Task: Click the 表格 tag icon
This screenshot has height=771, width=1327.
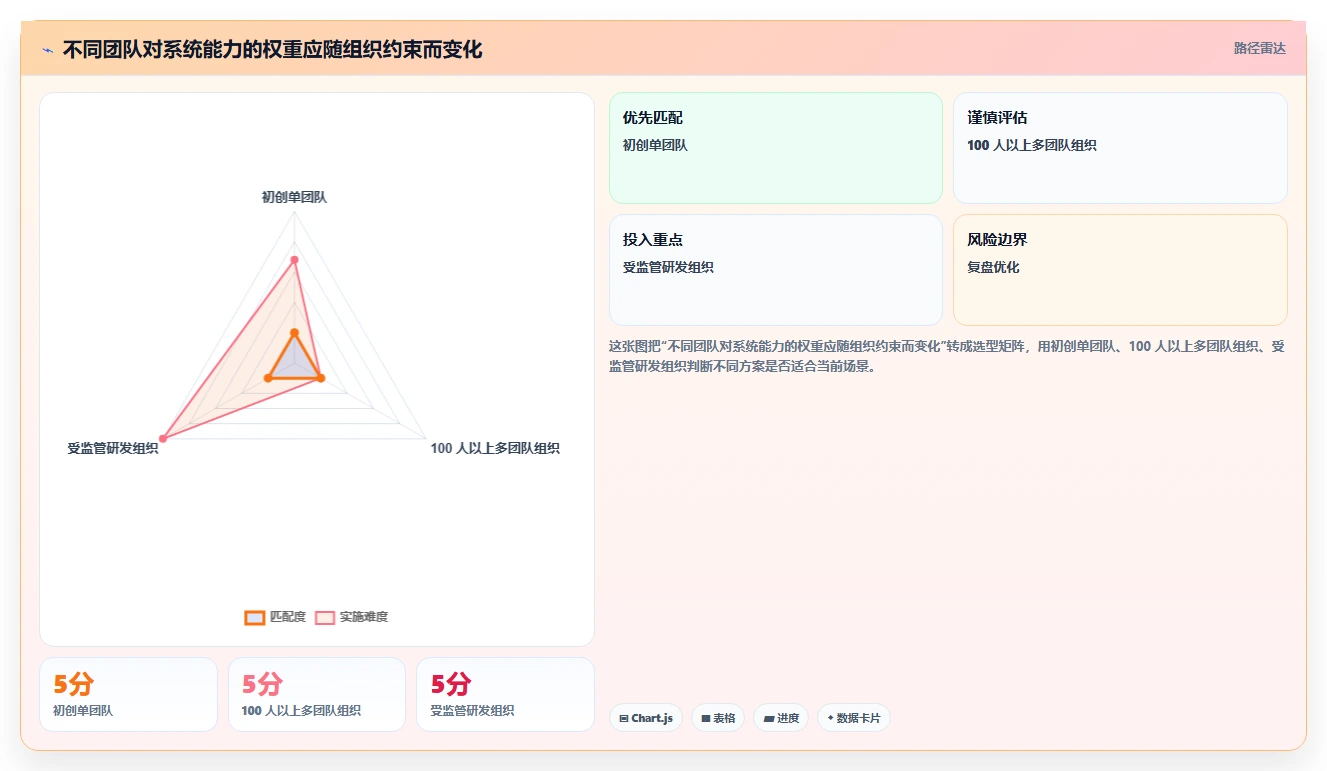Action: tap(705, 718)
